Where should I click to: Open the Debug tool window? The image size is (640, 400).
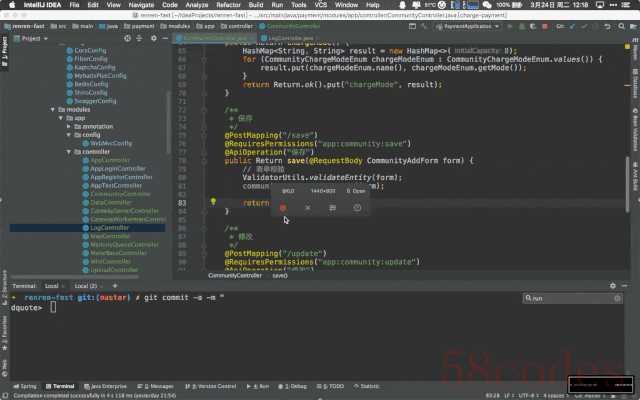point(297,386)
